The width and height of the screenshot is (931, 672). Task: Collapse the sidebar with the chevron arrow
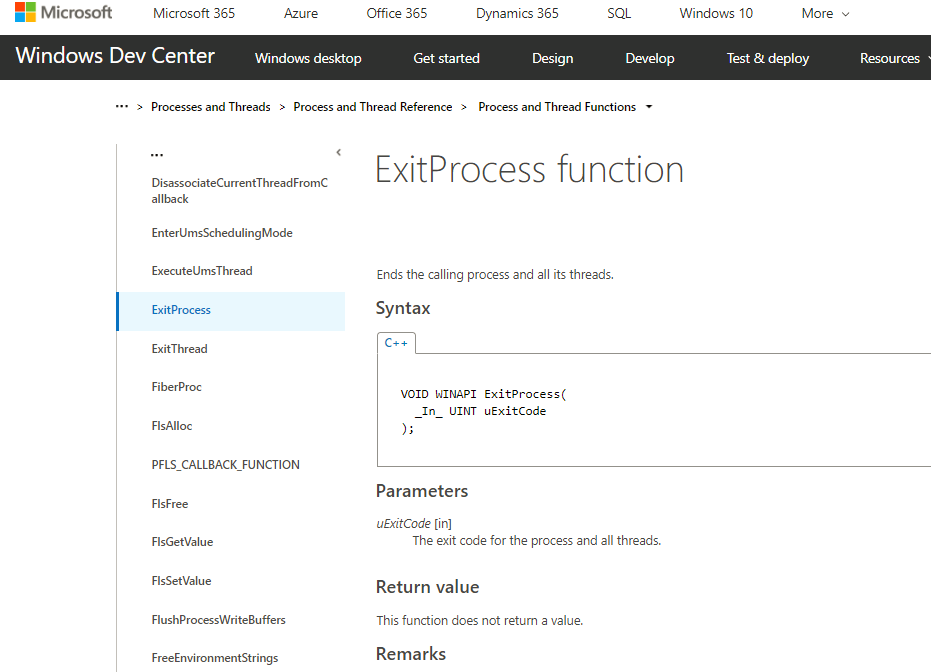click(x=338, y=153)
